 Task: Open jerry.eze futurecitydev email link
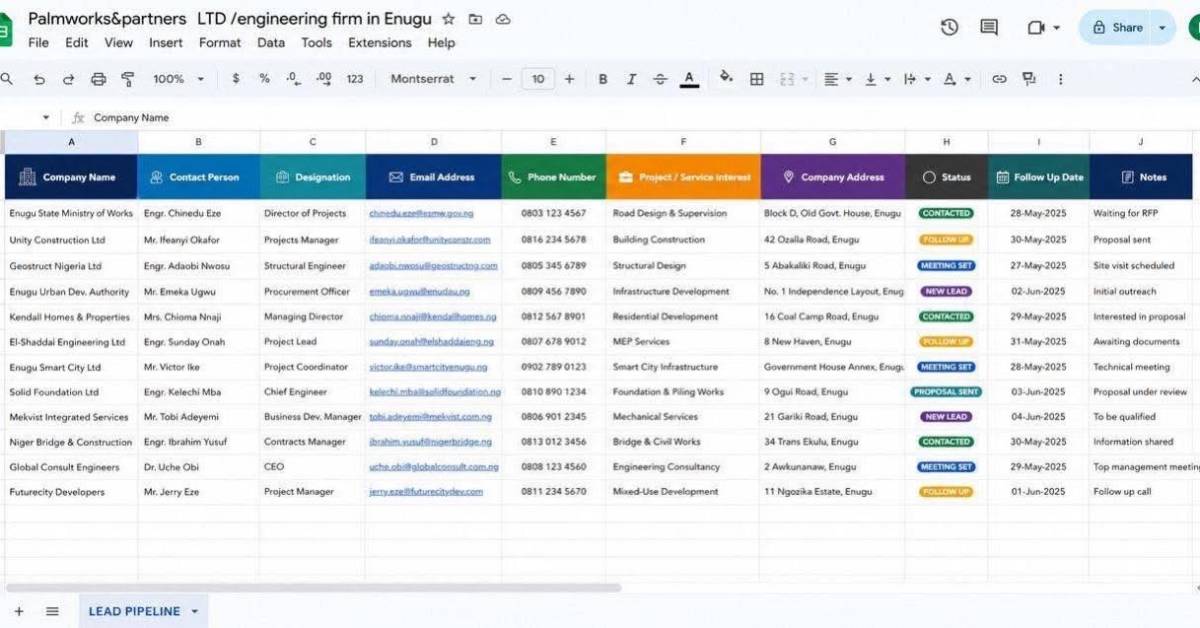[x=426, y=492]
